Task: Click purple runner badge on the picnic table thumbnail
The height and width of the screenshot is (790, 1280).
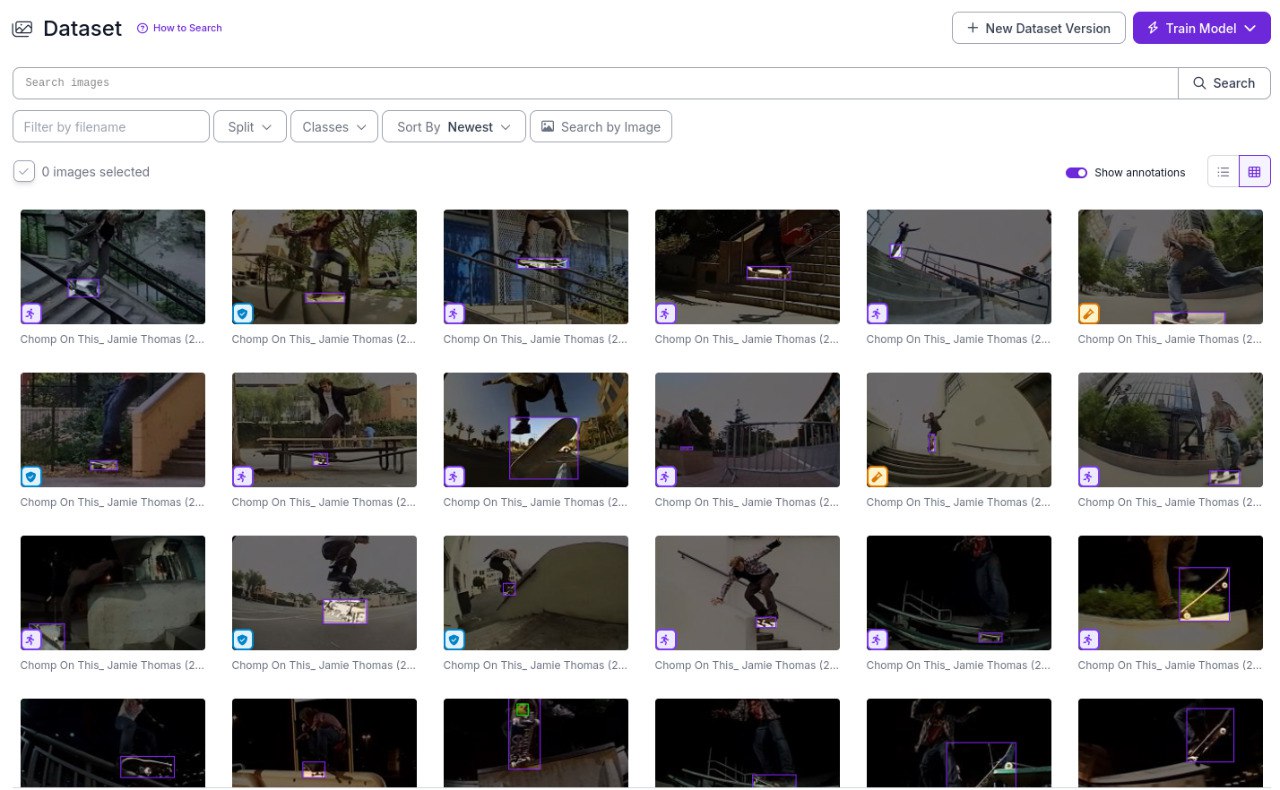Action: [242, 477]
